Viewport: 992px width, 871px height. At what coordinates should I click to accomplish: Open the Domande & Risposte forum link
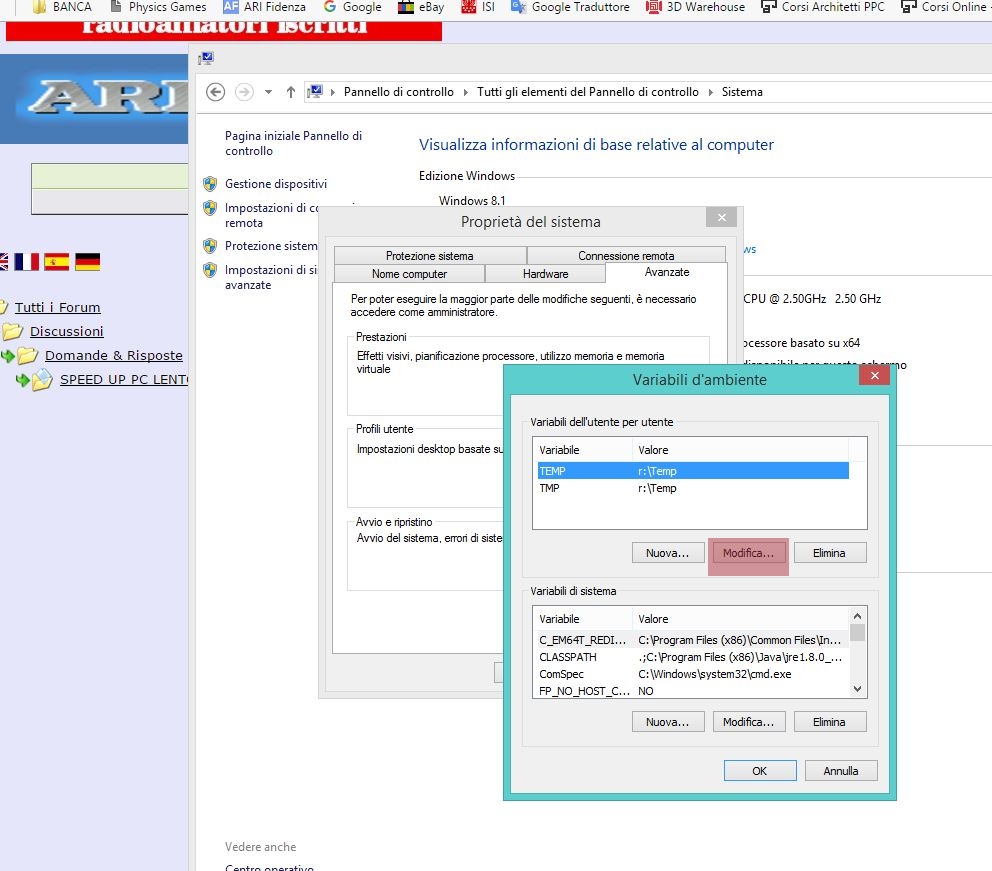coord(113,356)
